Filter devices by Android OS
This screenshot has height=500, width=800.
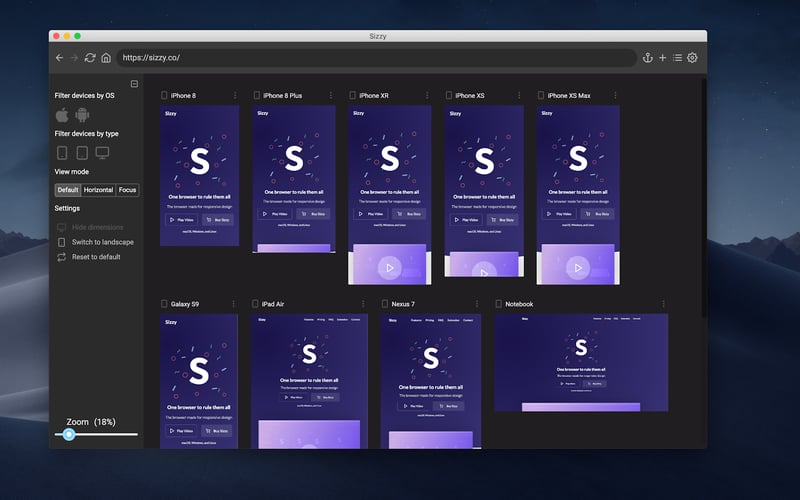(82, 115)
